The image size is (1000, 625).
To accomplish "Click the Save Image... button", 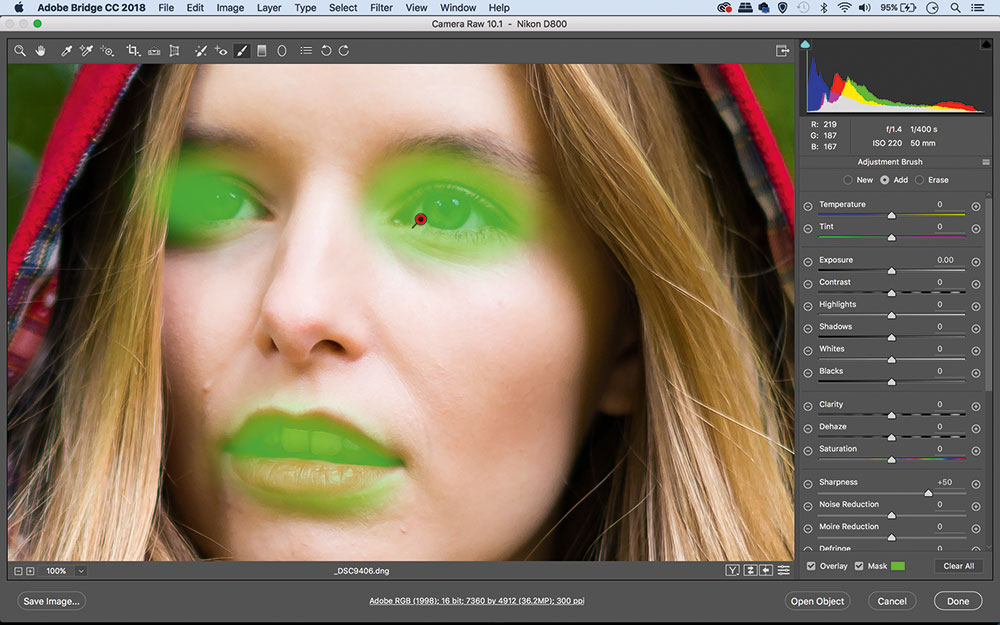I will pyautogui.click(x=51, y=601).
